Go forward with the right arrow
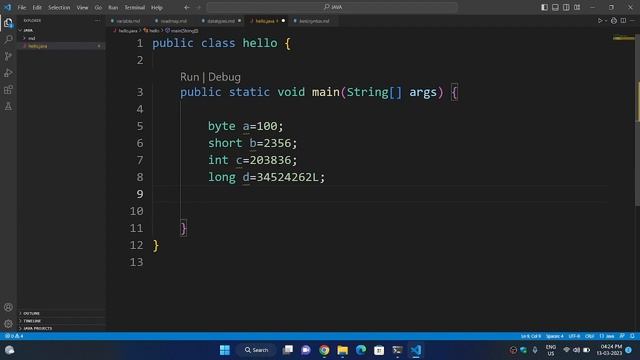This screenshot has height=360, width=640. coord(199,7)
